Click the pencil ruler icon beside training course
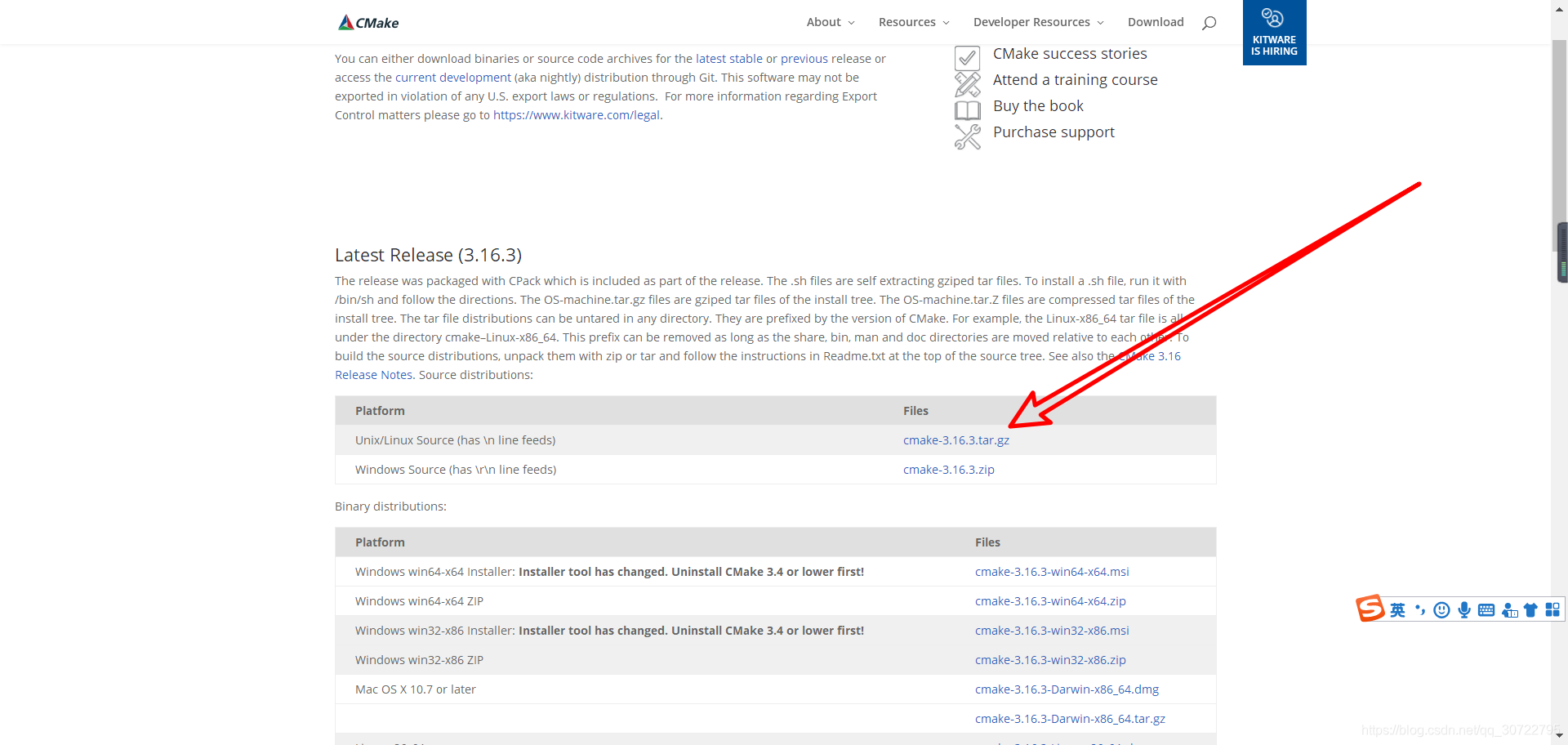Screen dimensions: 1568x745 pos(968,84)
